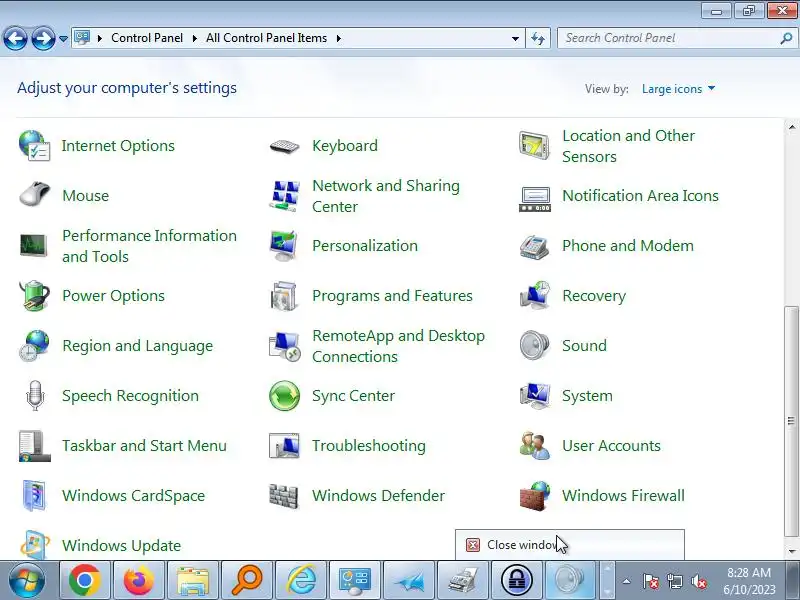
Task: Select Close window in the popup menu
Action: tap(569, 544)
